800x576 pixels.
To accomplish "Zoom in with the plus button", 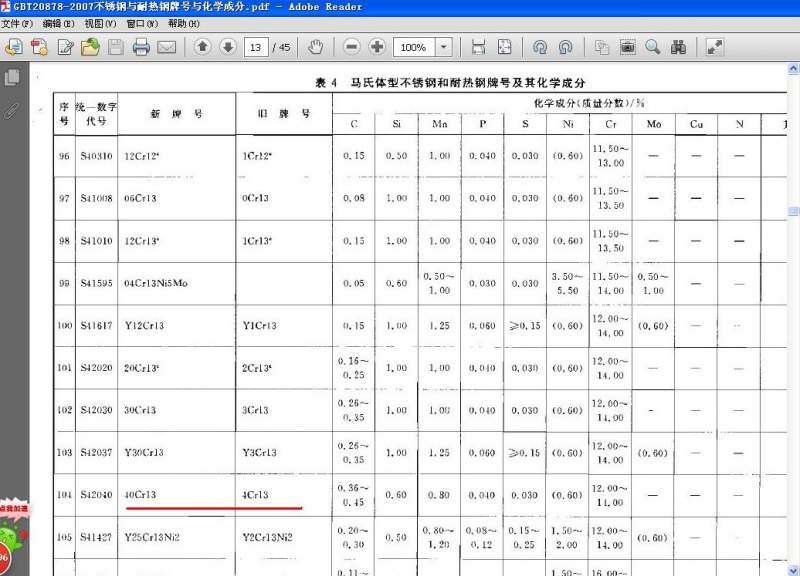I will (377, 47).
